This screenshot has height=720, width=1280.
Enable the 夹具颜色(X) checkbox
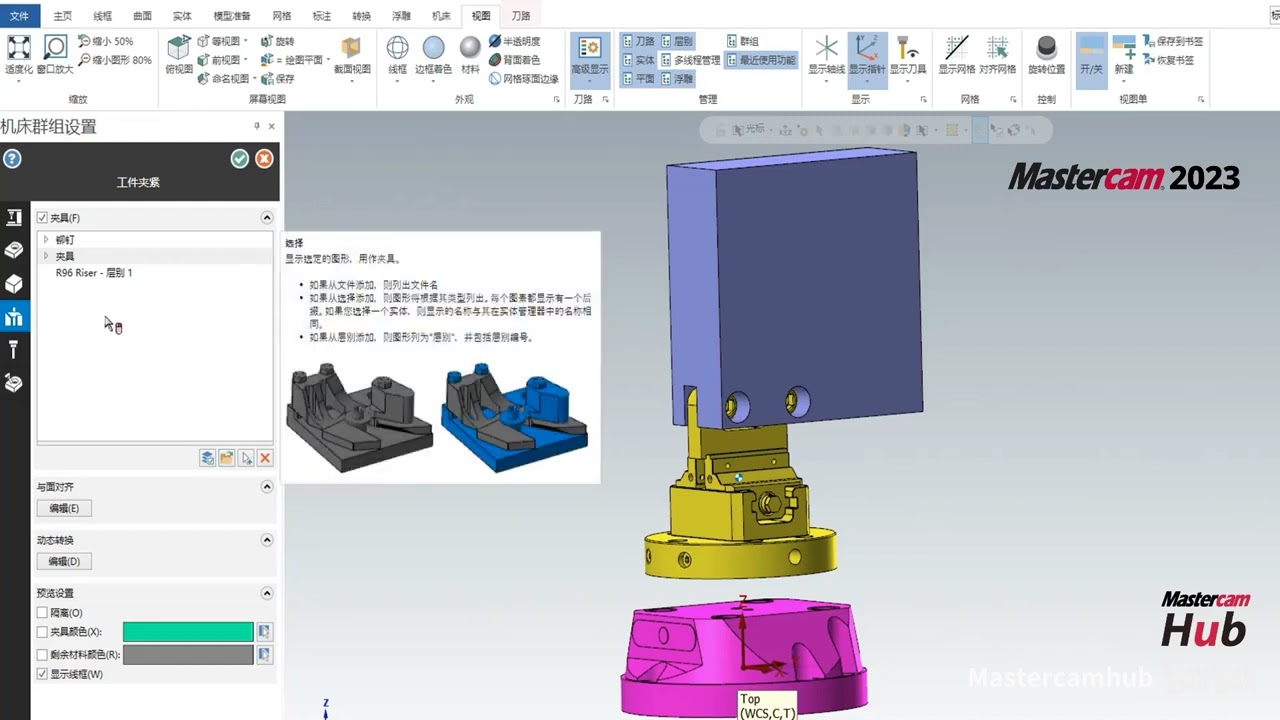tap(42, 632)
